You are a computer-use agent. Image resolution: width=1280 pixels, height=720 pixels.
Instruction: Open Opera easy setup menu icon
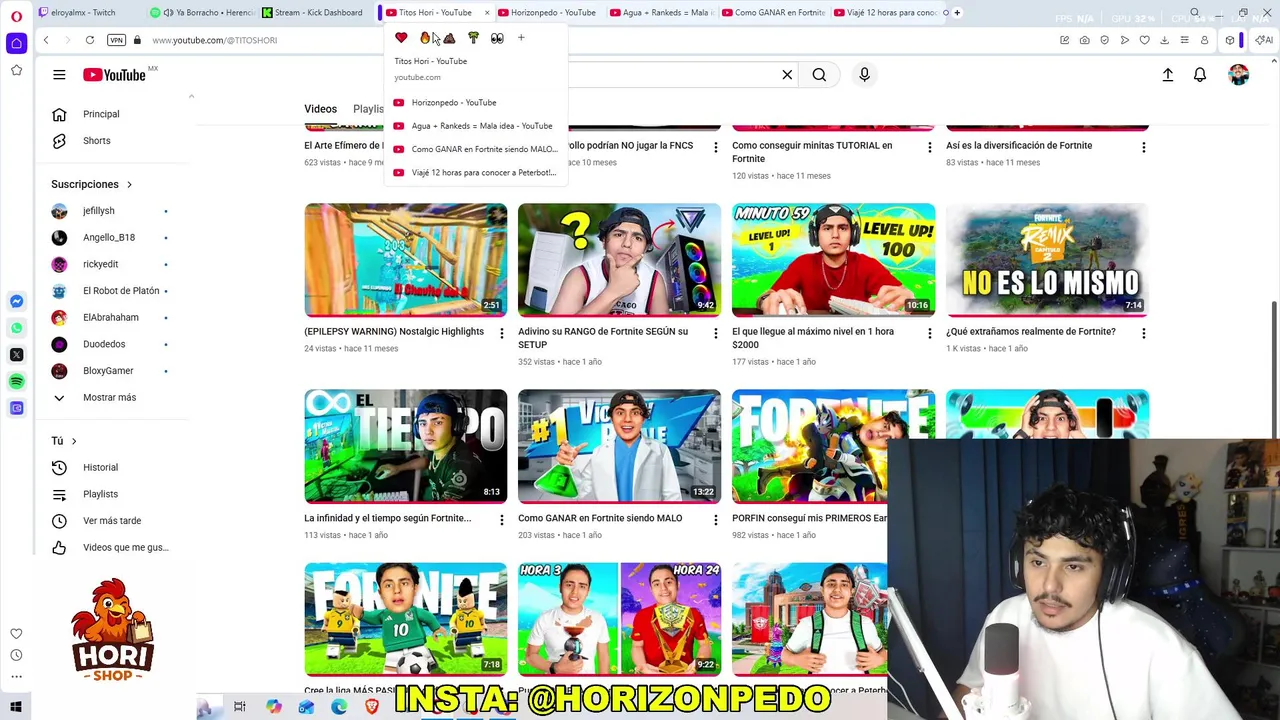coord(1185,40)
